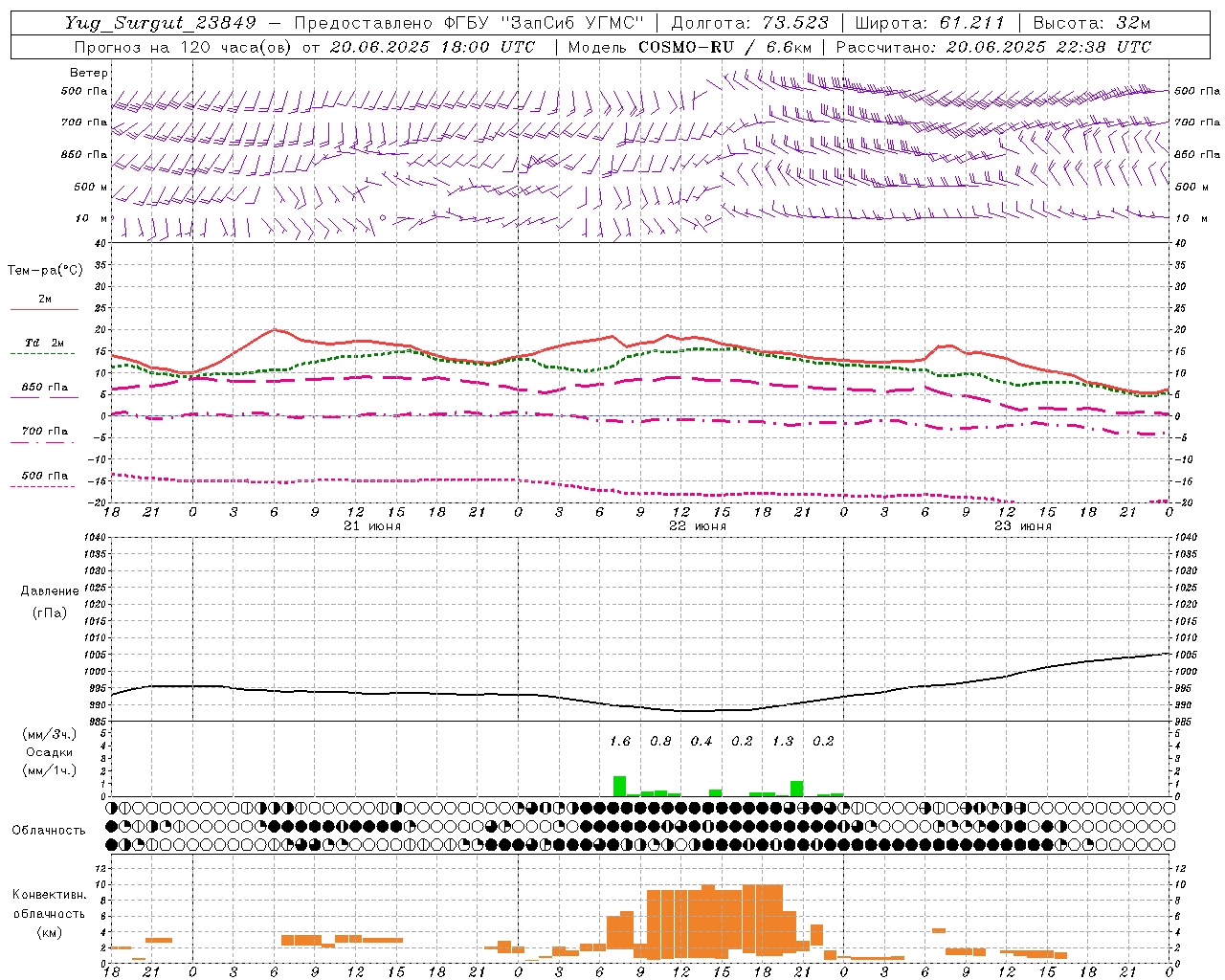Click the left-side 500 м wind level label
The width and height of the screenshot is (1225, 980).
pyautogui.click(x=91, y=187)
